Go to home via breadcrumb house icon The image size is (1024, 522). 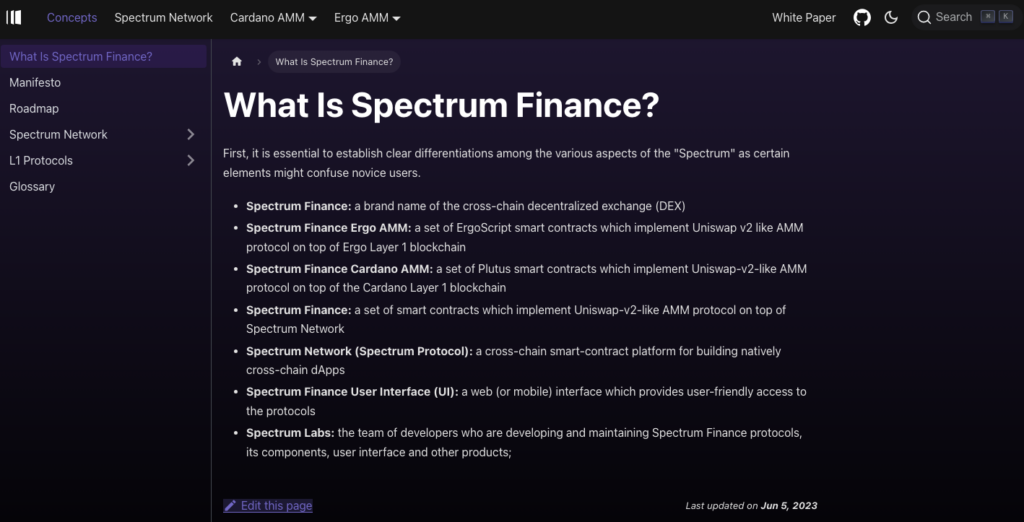237,62
